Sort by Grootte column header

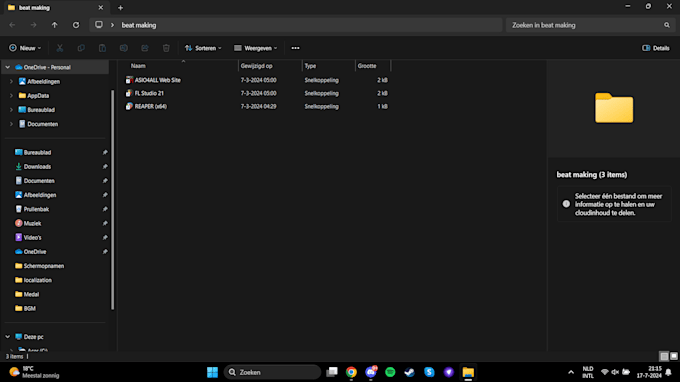(367, 66)
